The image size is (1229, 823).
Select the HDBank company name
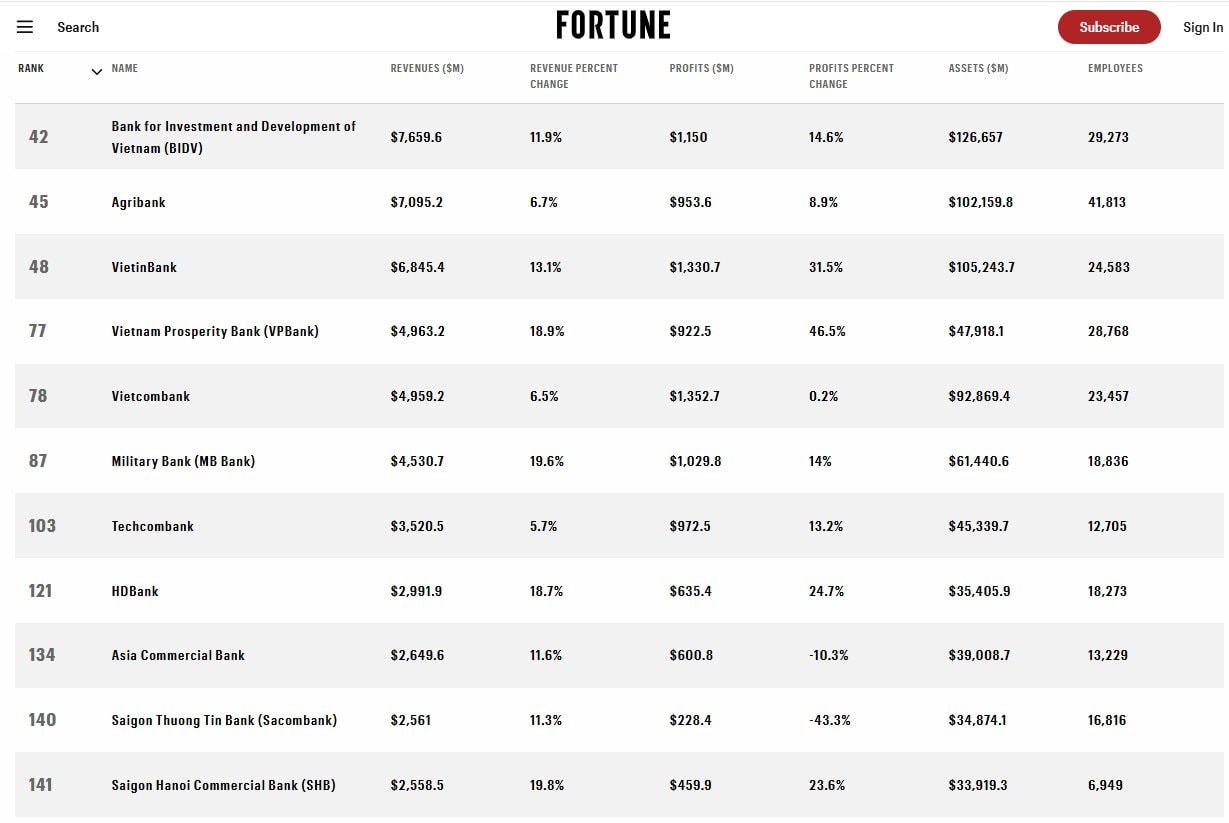(135, 591)
